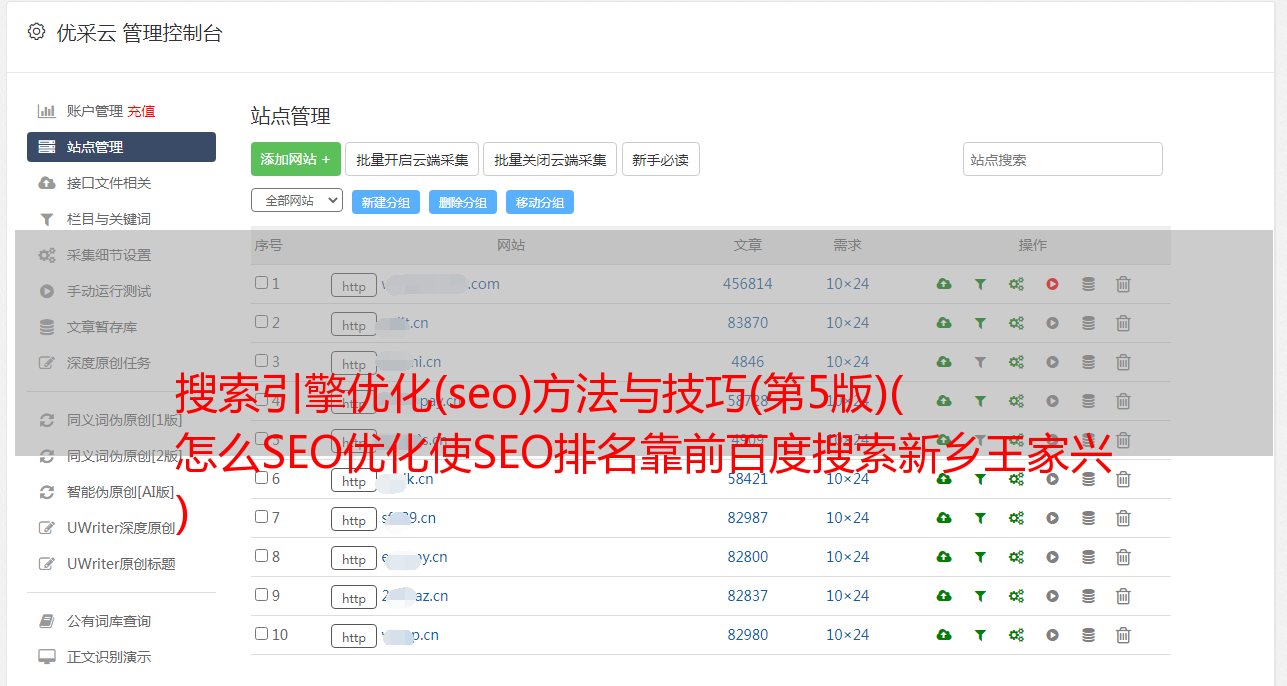The image size is (1287, 686).
Task: Click the trash icon in row 3
Action: pyautogui.click(x=1123, y=362)
